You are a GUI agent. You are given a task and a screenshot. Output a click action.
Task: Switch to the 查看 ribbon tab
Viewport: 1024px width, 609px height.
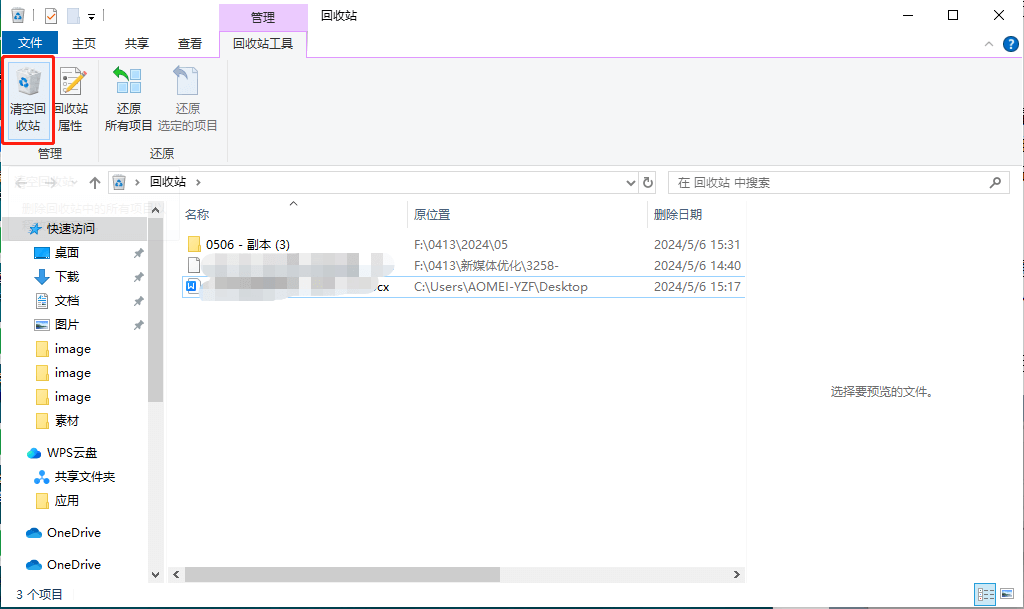(189, 43)
